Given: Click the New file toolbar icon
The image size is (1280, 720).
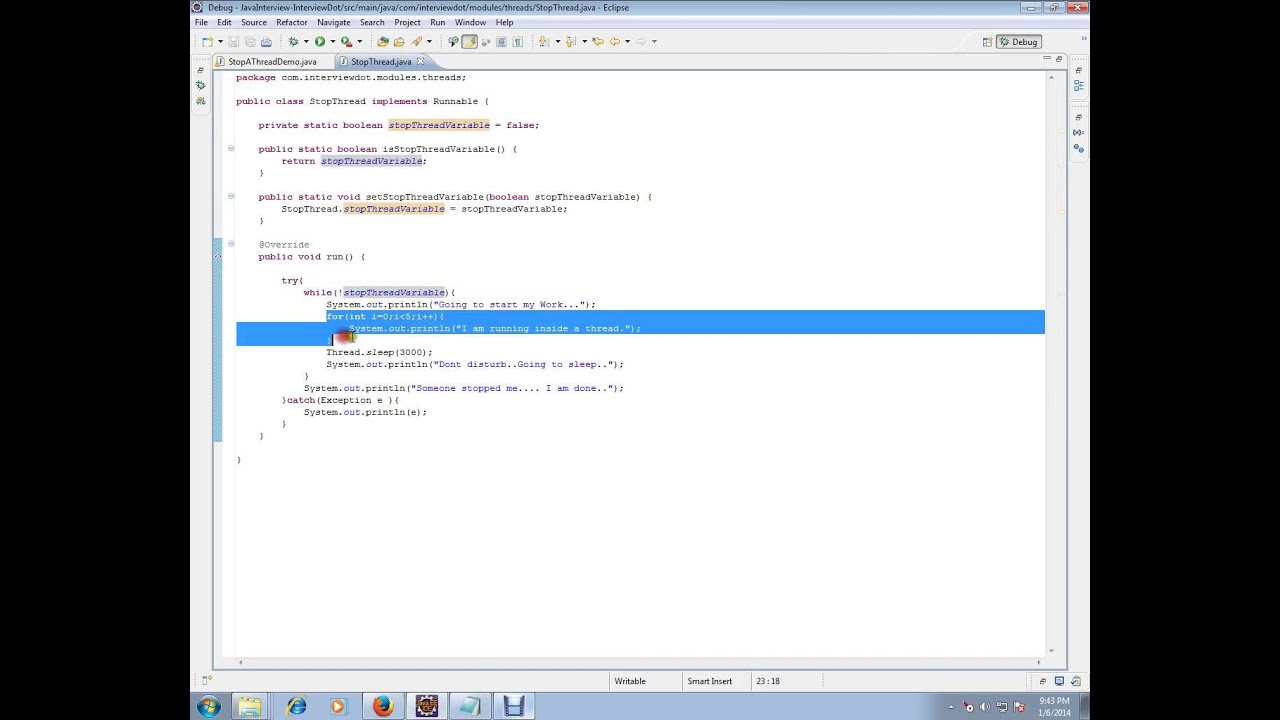Looking at the screenshot, I should tap(207, 41).
